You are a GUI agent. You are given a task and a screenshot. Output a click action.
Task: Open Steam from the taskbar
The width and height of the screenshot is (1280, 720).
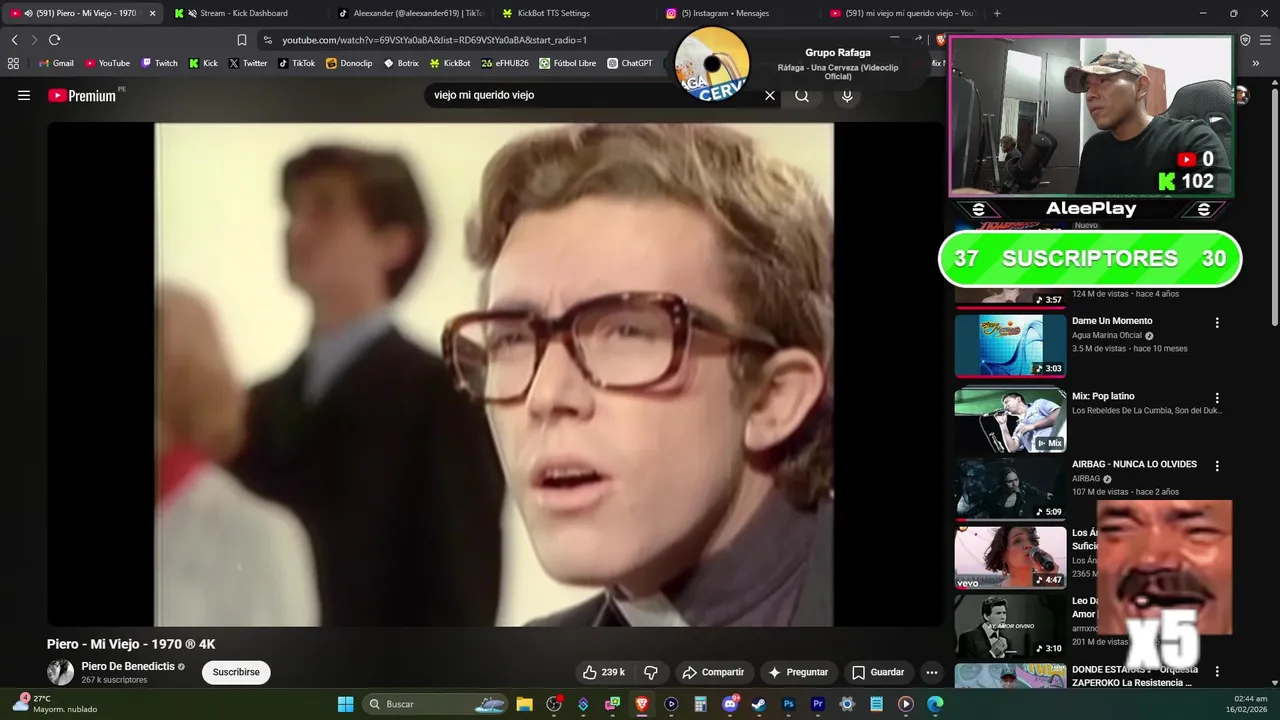(759, 704)
